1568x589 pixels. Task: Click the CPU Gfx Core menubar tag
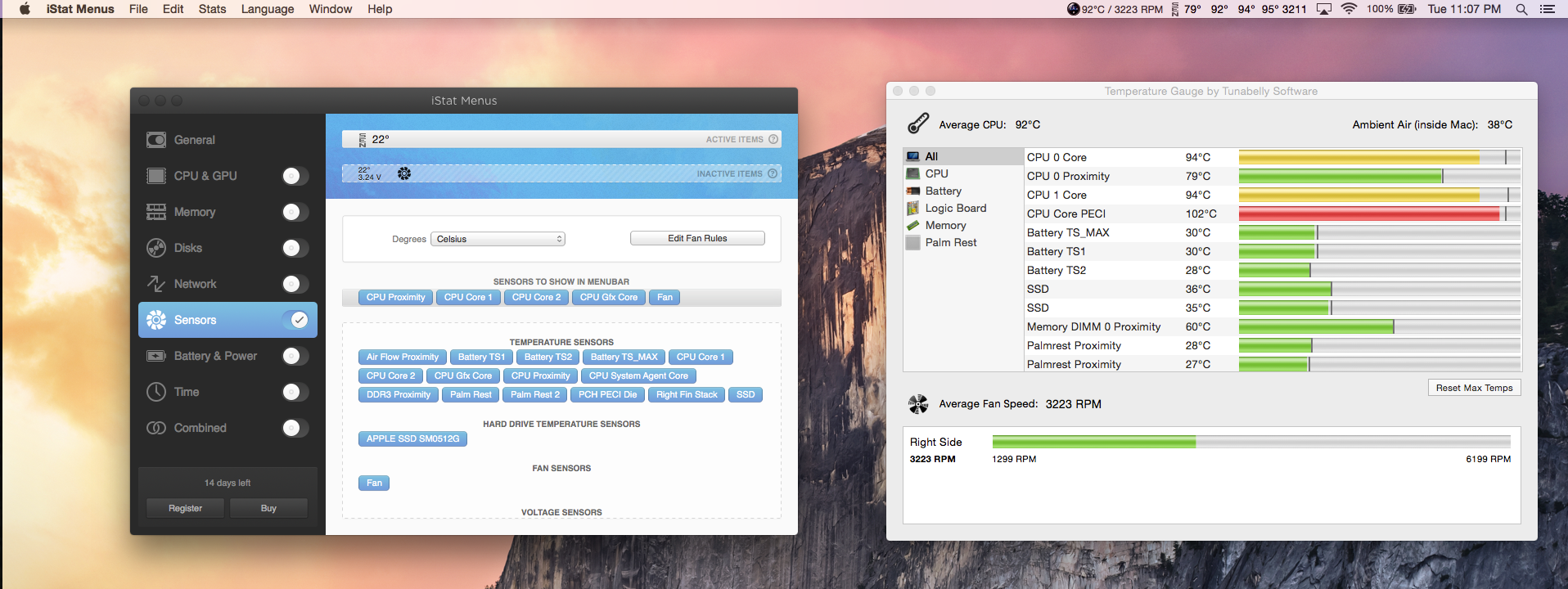tap(609, 297)
